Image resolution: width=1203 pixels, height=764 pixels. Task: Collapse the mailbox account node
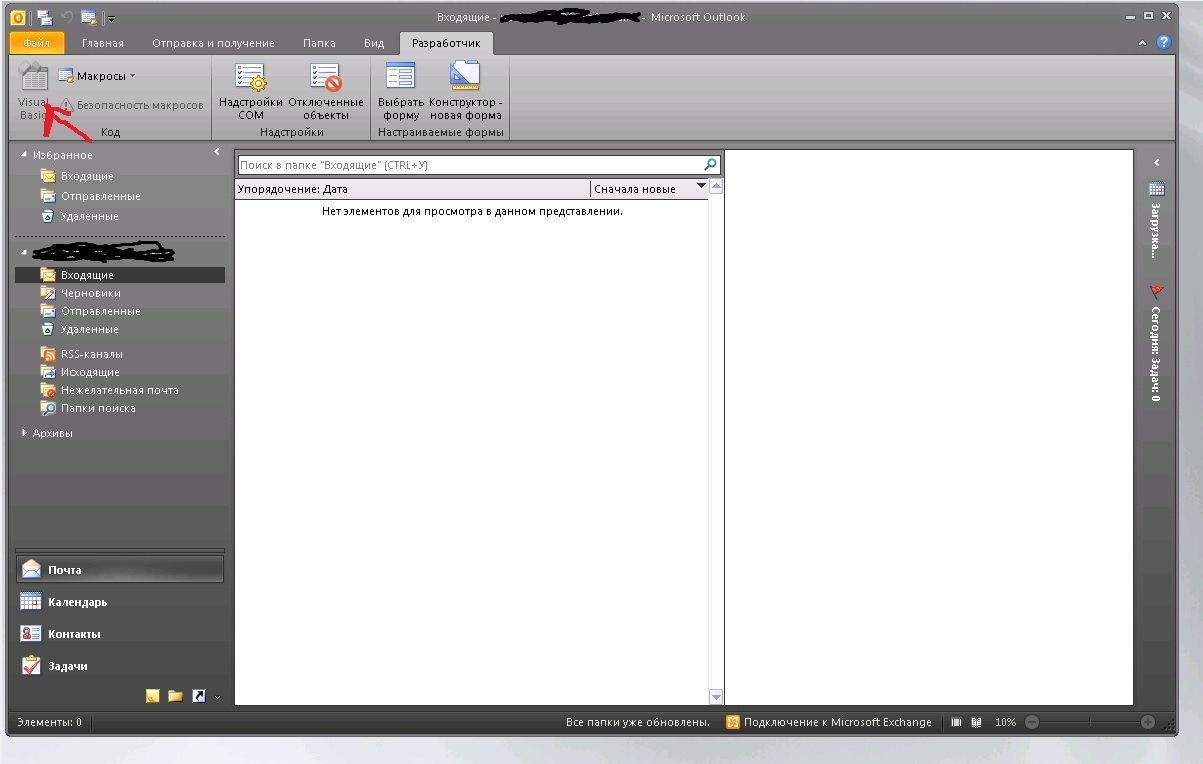(24, 254)
